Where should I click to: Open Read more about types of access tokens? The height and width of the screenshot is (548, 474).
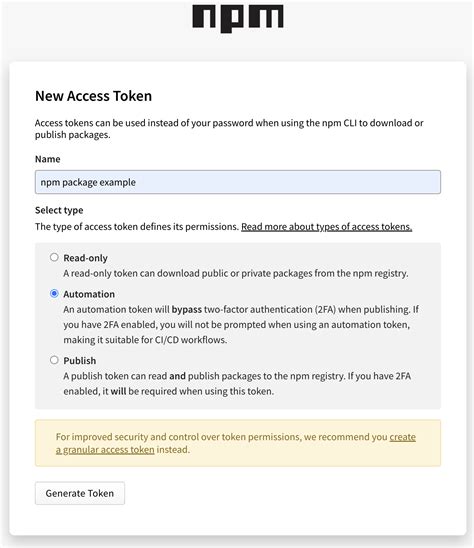(326, 227)
